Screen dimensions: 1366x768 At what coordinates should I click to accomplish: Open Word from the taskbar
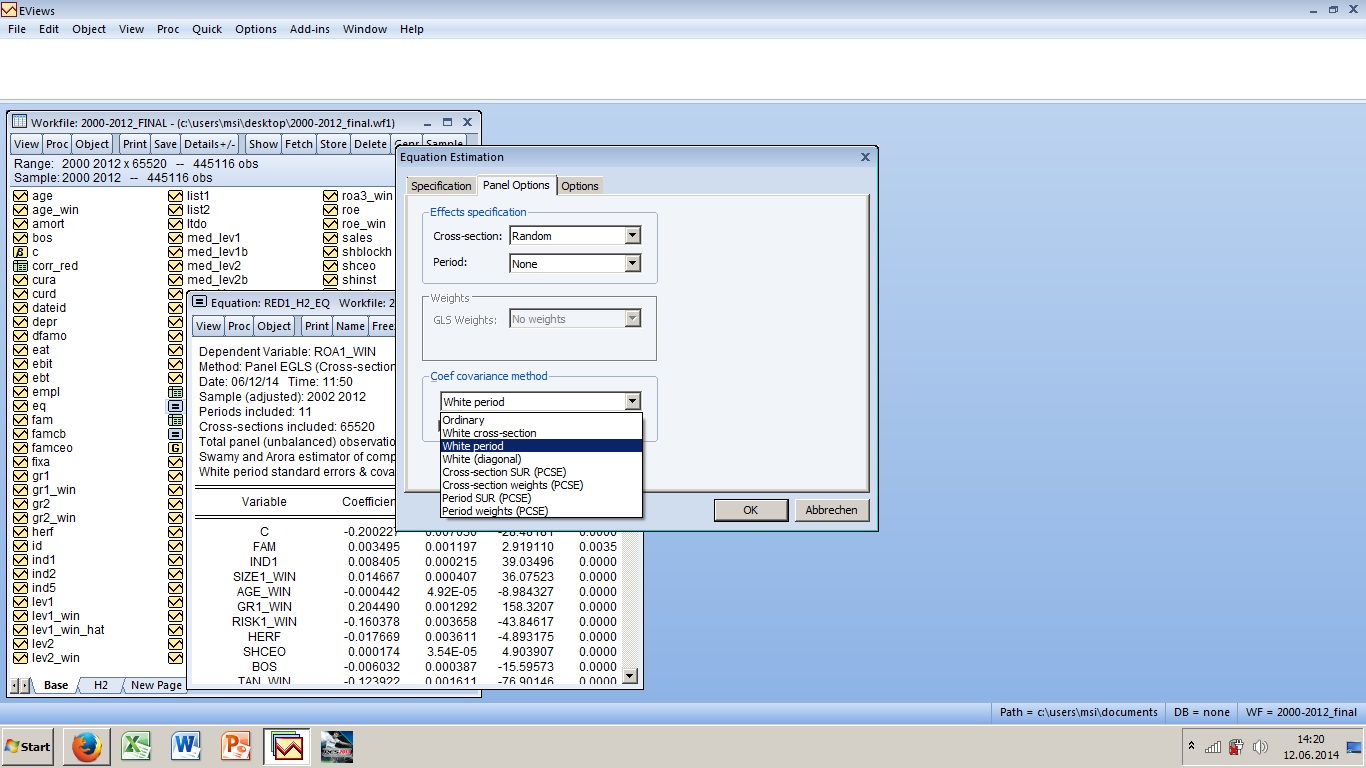click(187, 746)
